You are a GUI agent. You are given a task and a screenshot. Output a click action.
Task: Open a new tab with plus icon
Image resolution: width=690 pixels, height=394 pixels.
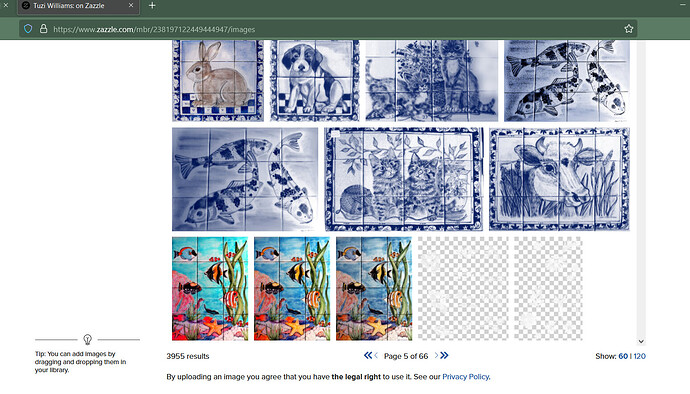[x=152, y=6]
